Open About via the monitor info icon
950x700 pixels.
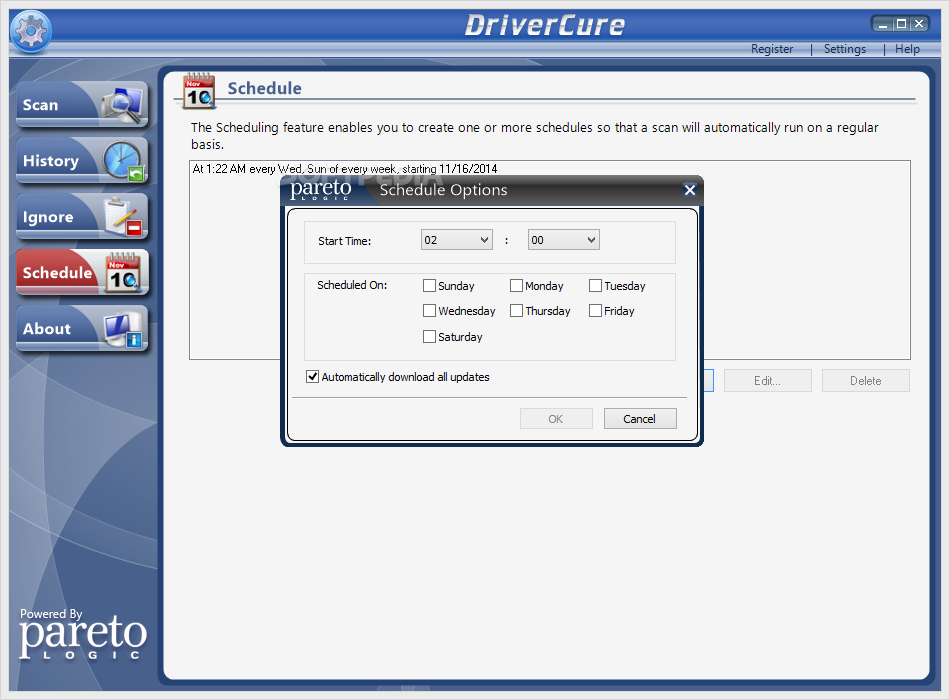click(x=123, y=330)
